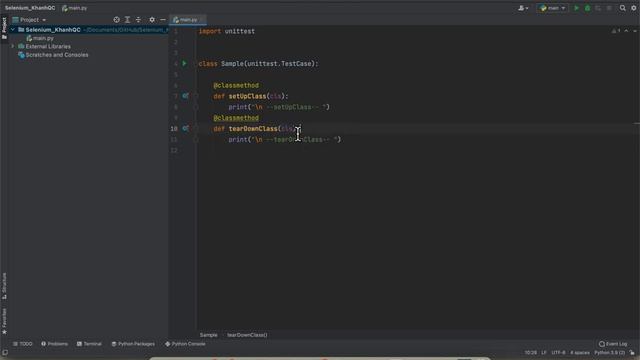Viewport: 640px width, 360px height.
Task: Start debugging with the green bug icon
Action: click(x=587, y=8)
